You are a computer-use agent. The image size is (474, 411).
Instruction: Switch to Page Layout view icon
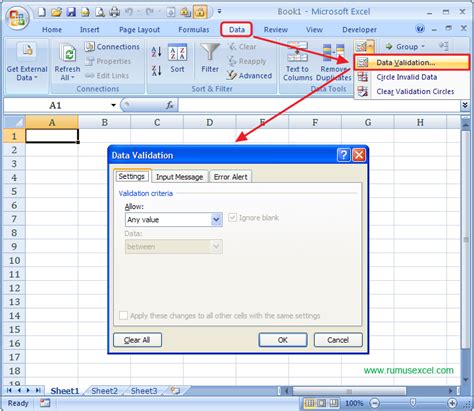(322, 403)
